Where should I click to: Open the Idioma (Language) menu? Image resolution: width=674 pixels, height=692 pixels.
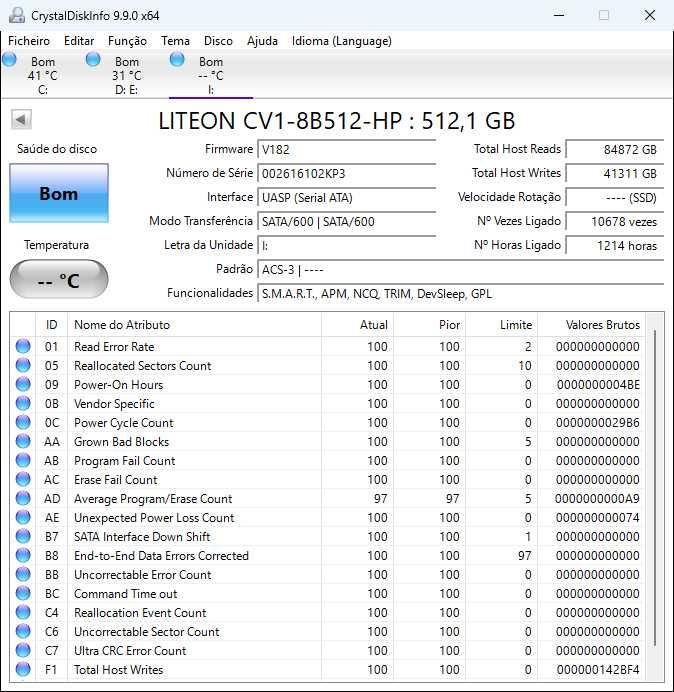coord(342,41)
